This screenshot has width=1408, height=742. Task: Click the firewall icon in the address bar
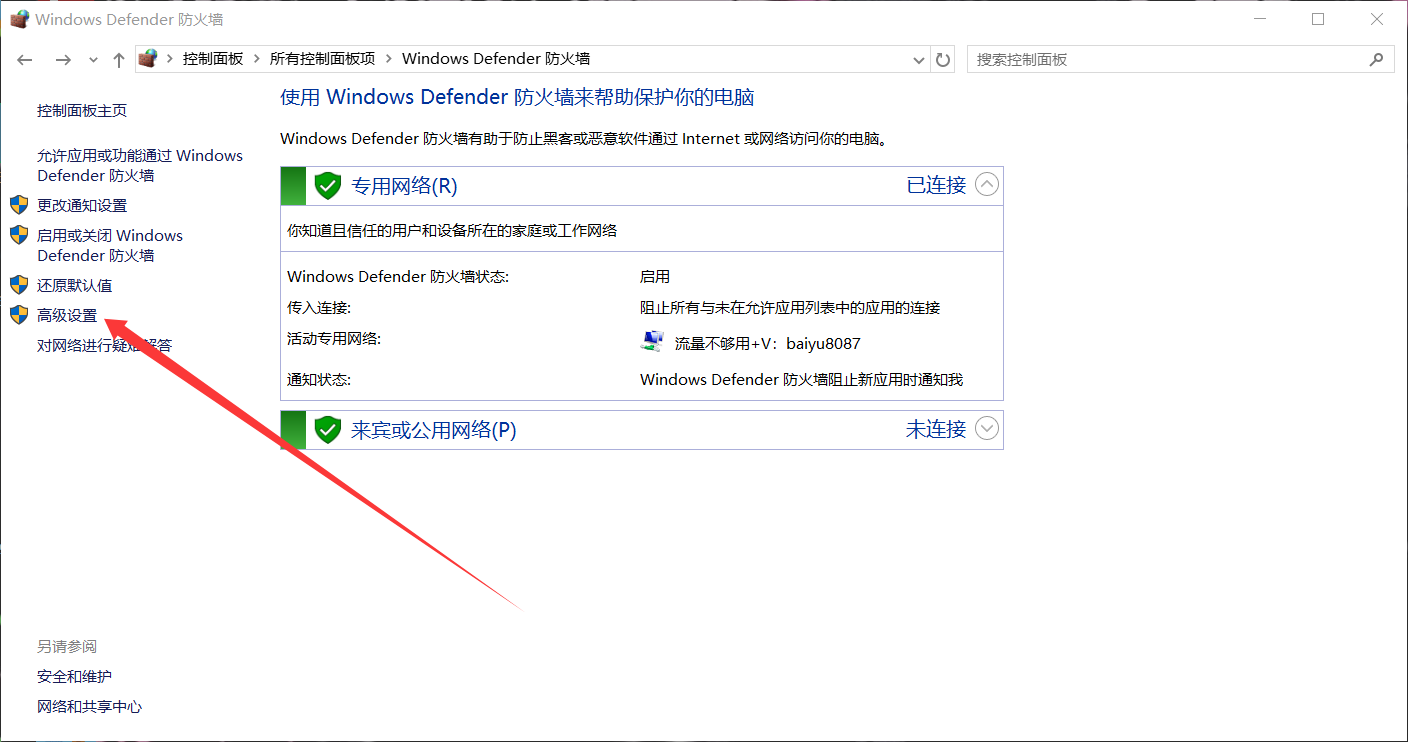148,58
